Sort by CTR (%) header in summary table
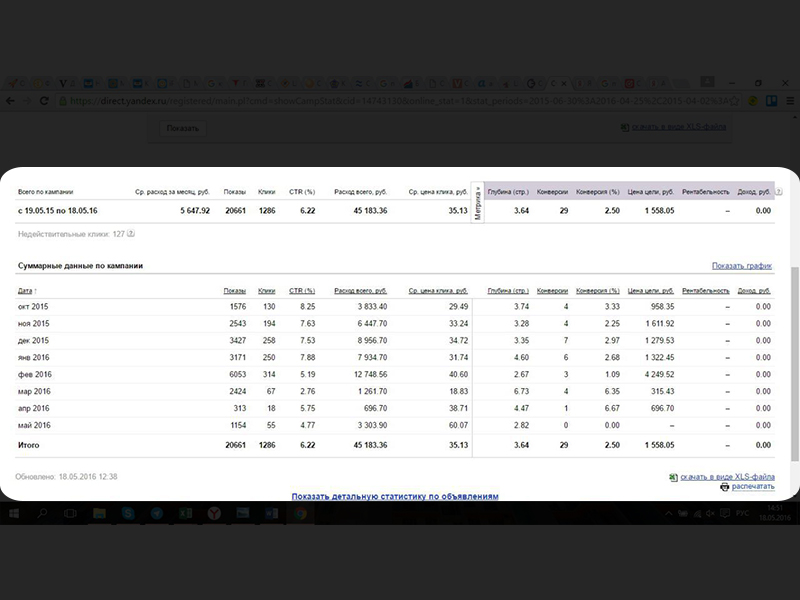800x600 pixels. 302,291
